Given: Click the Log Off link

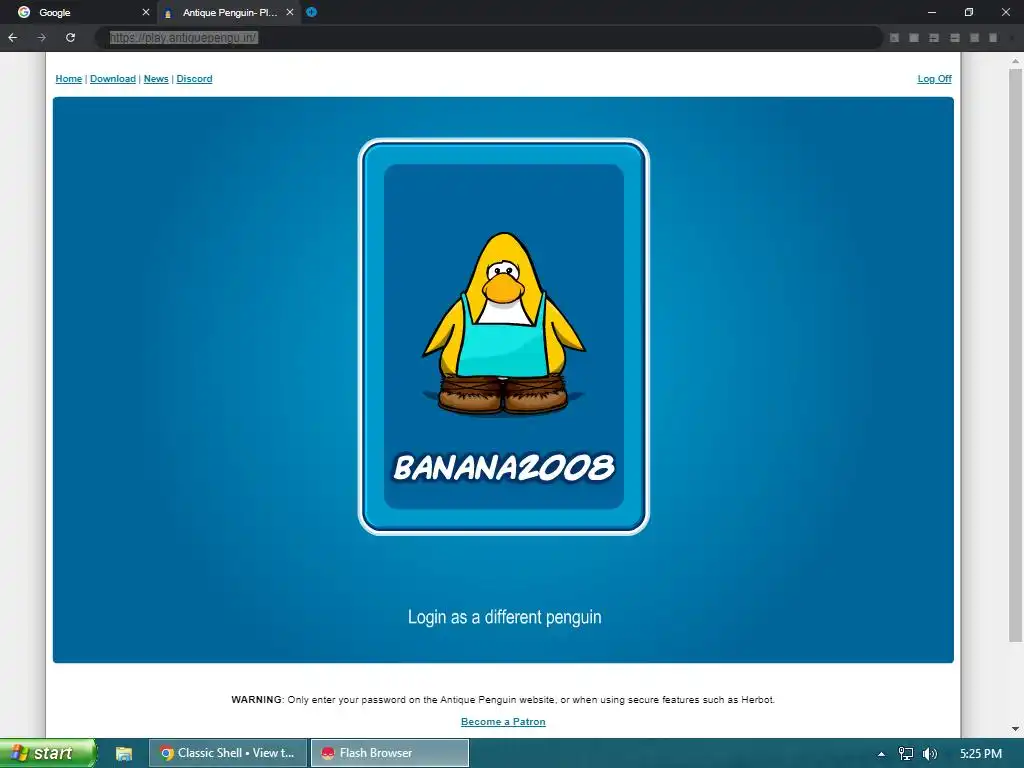Looking at the screenshot, I should tap(935, 78).
